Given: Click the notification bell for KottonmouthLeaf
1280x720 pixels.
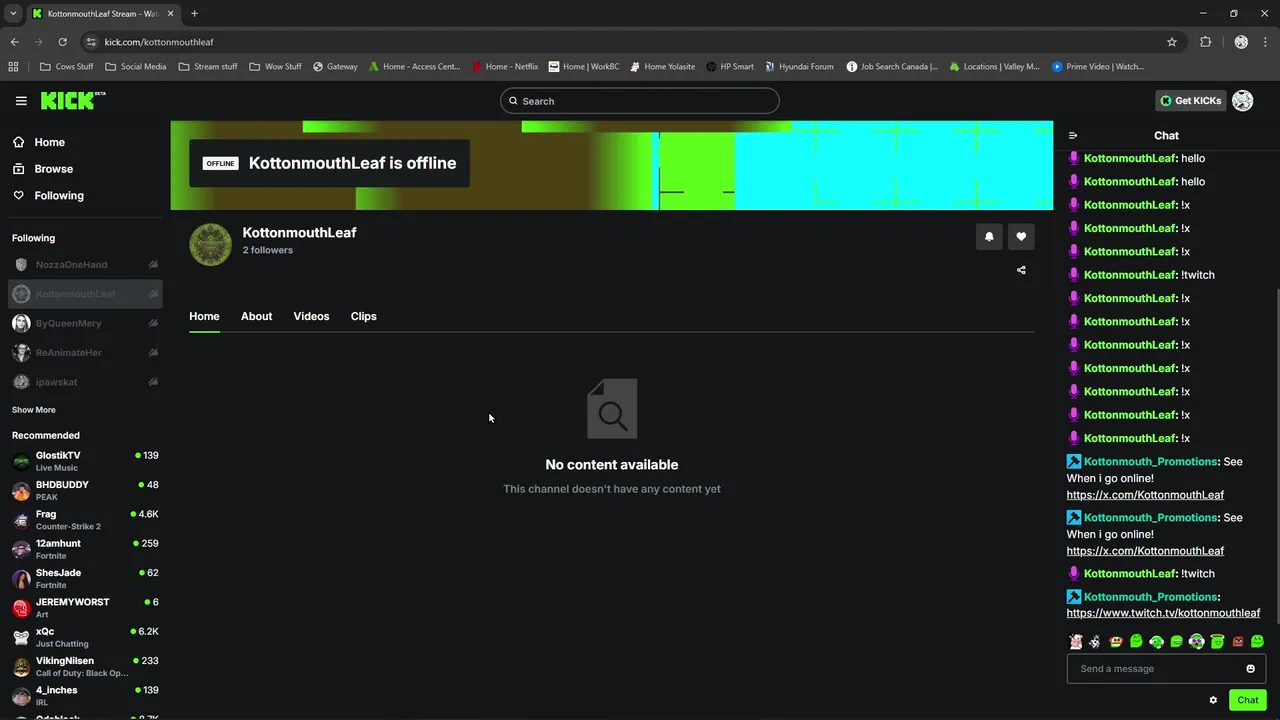Looking at the screenshot, I should tap(989, 237).
